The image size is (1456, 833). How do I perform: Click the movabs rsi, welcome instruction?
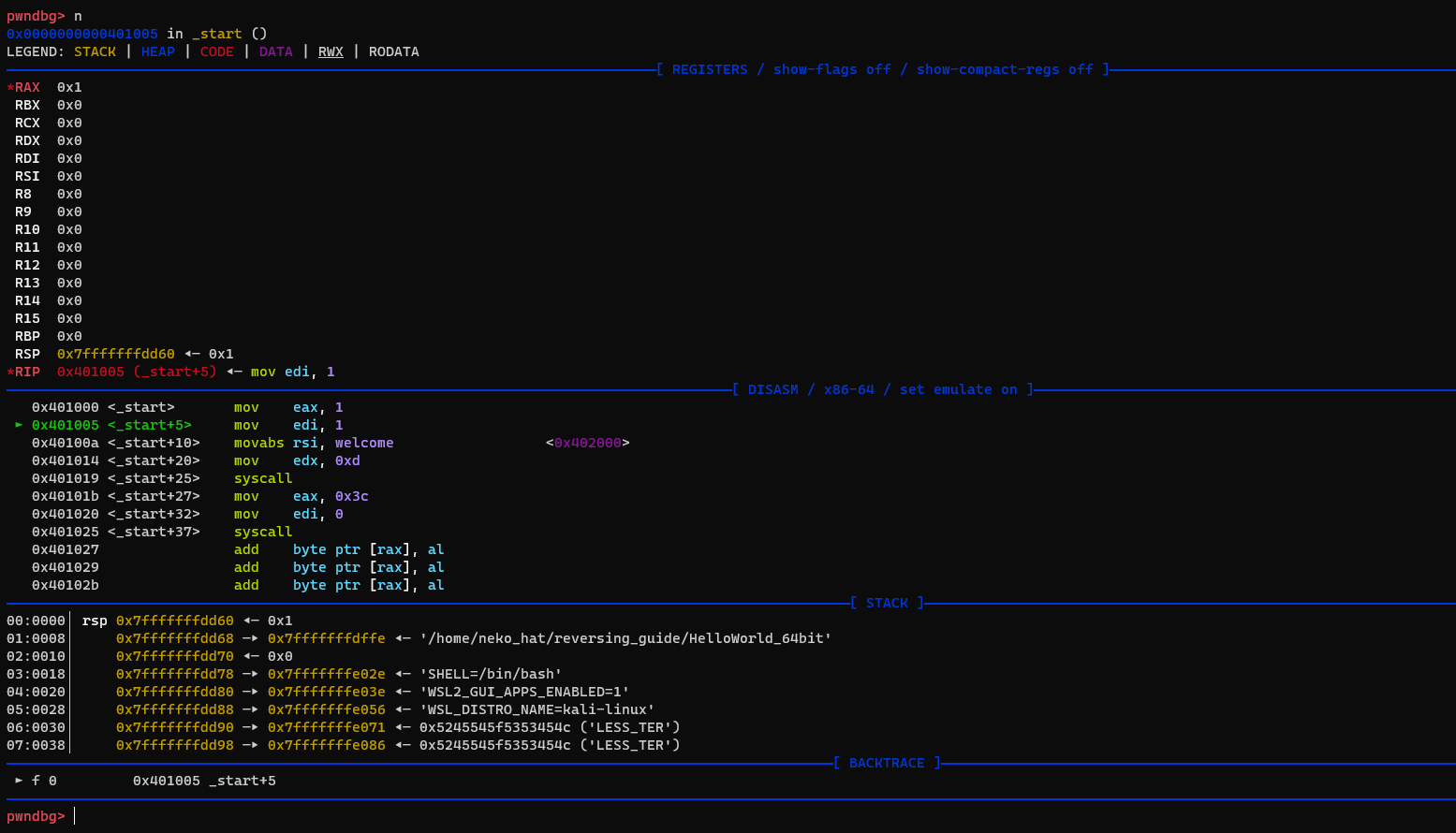(314, 443)
